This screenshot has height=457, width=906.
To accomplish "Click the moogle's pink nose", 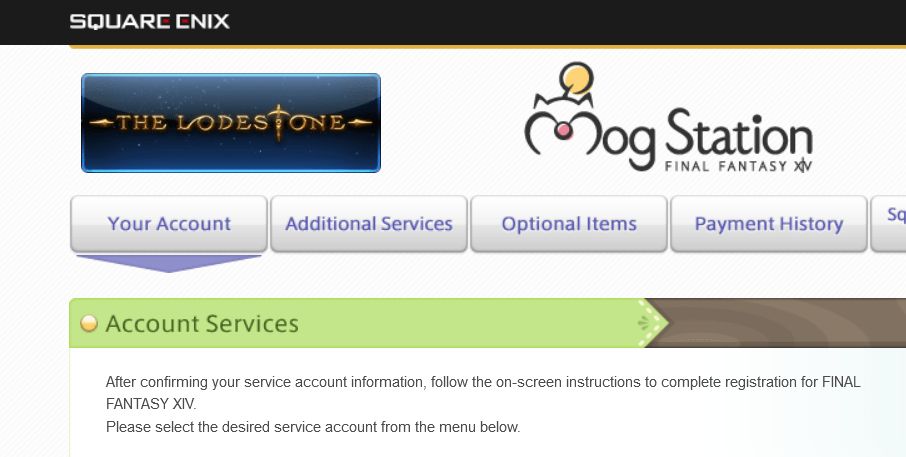I will (x=563, y=130).
